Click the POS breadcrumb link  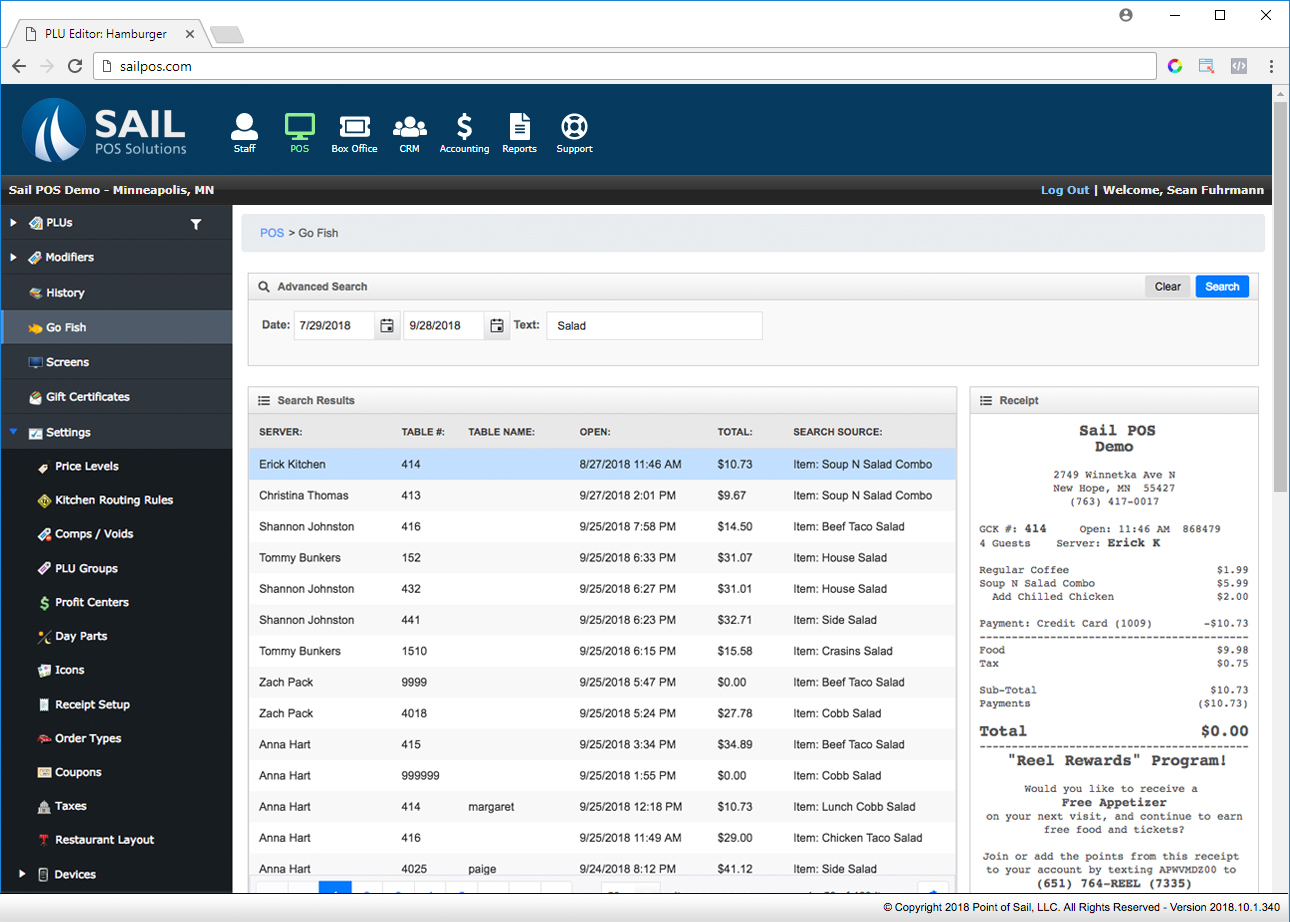[272, 233]
